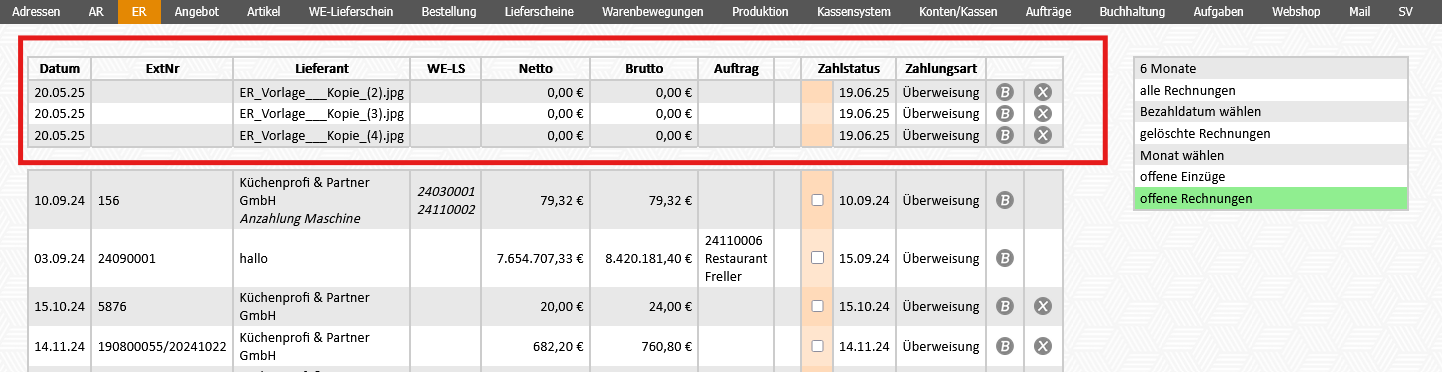Switch to the Kassensystem tab
Viewport: 1442px width, 372px height.
853,12
